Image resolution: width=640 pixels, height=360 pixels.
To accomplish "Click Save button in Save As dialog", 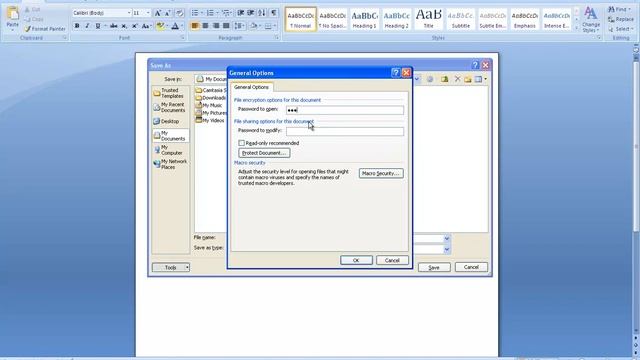I will tap(434, 267).
